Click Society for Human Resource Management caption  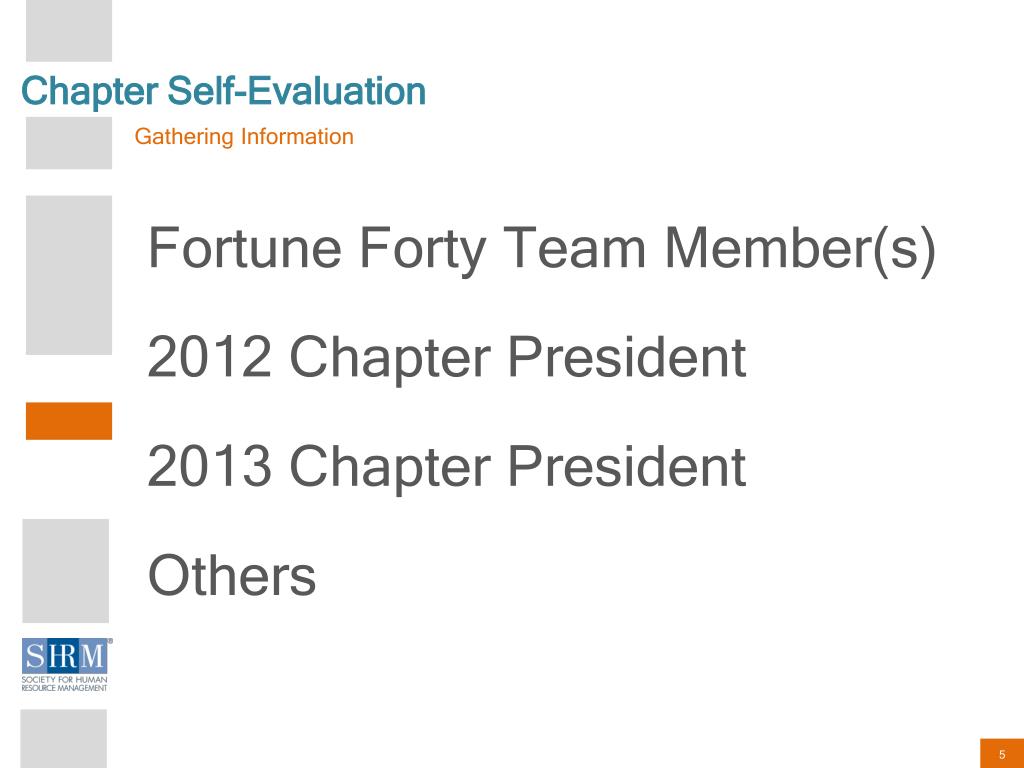click(64, 684)
